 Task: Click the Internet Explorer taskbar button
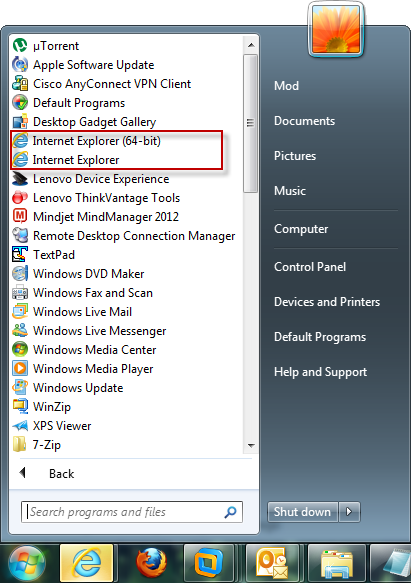(87, 563)
